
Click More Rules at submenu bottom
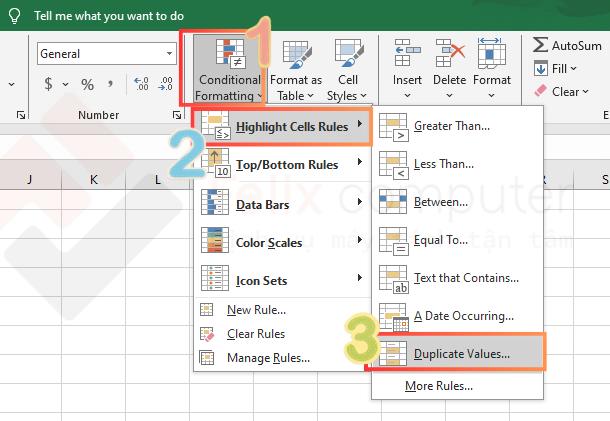tap(438, 385)
